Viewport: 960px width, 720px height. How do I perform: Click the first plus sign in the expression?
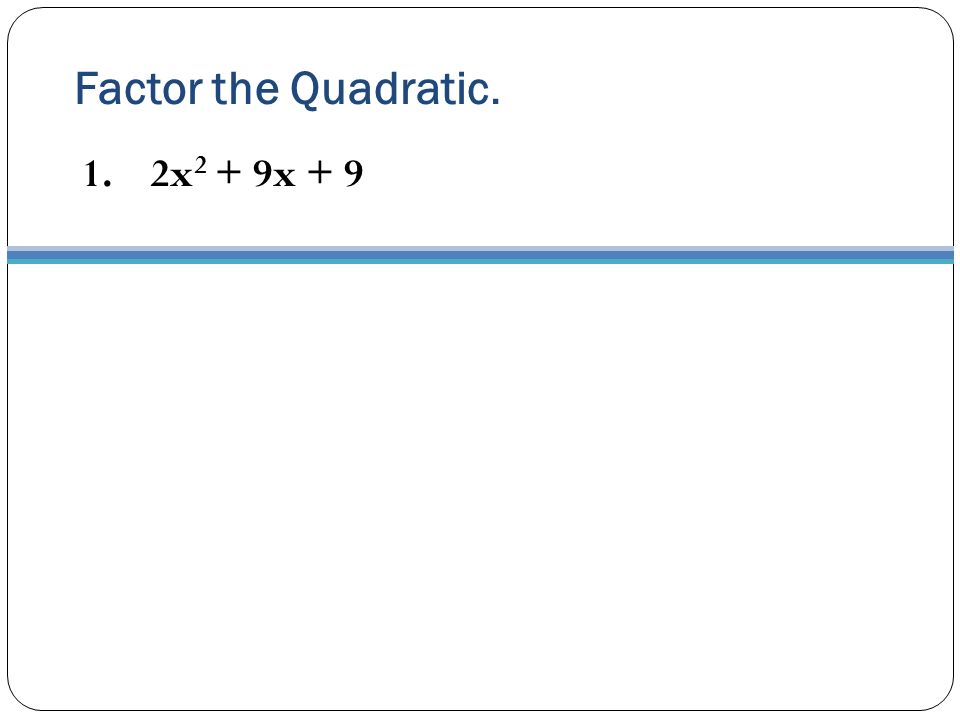point(228,173)
